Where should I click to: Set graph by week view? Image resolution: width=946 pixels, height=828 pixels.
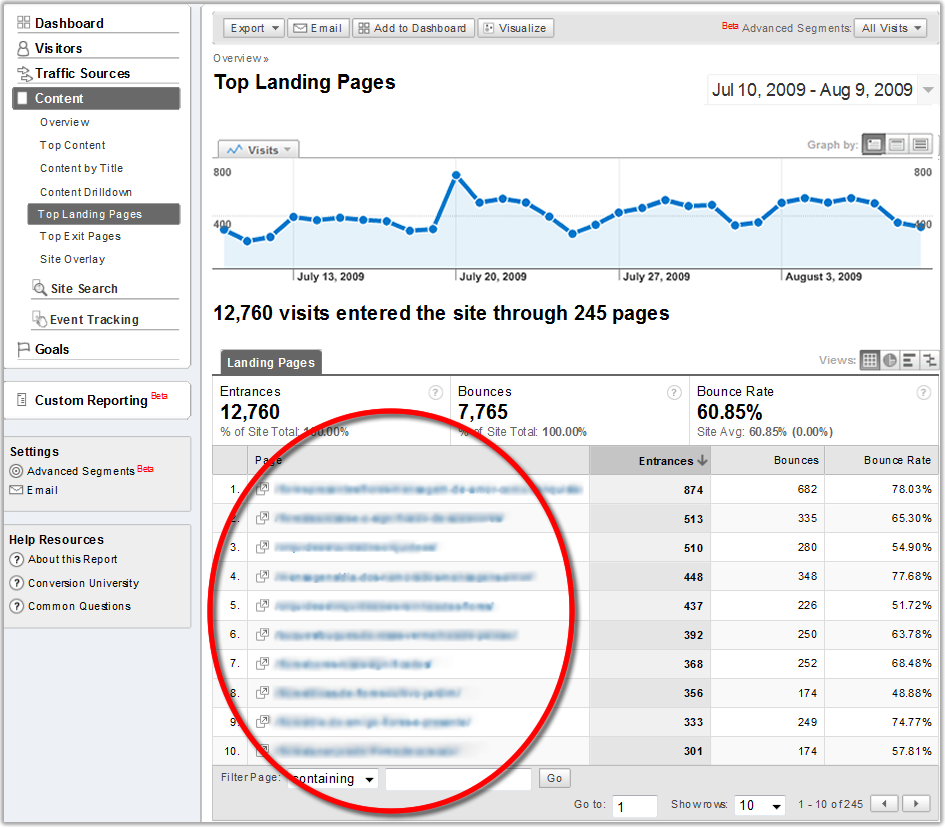point(897,145)
